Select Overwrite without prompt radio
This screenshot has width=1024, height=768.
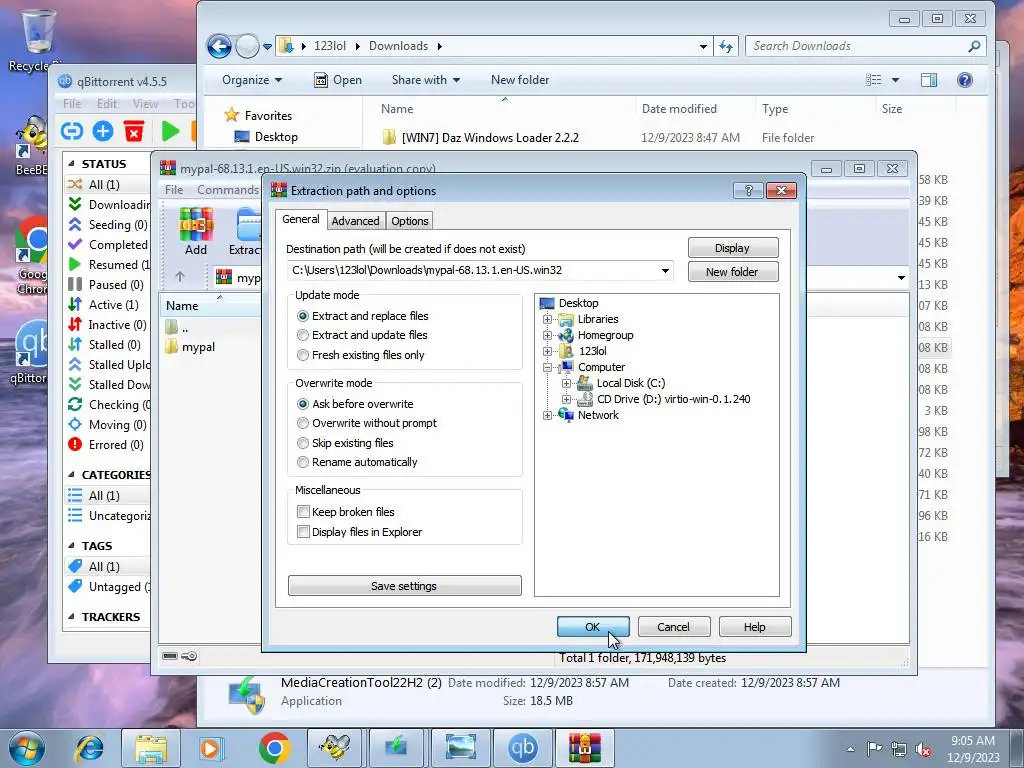[302, 423]
